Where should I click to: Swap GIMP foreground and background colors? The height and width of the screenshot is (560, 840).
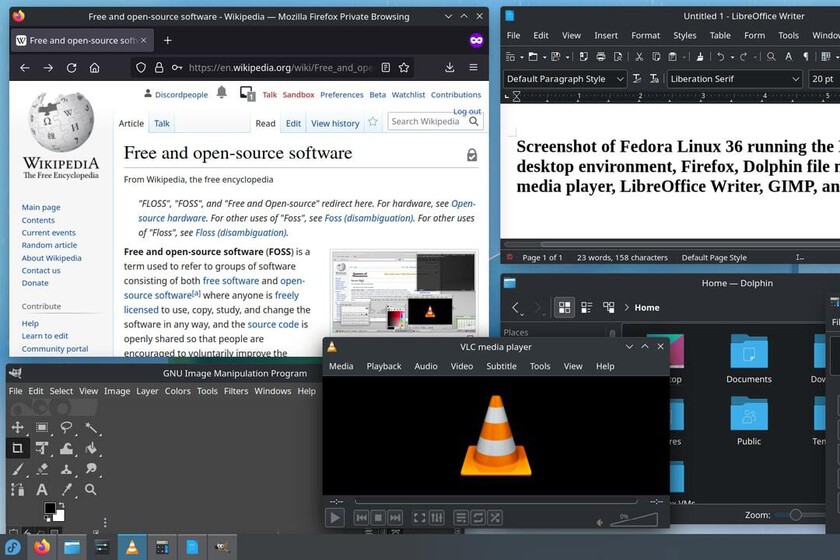point(62,505)
